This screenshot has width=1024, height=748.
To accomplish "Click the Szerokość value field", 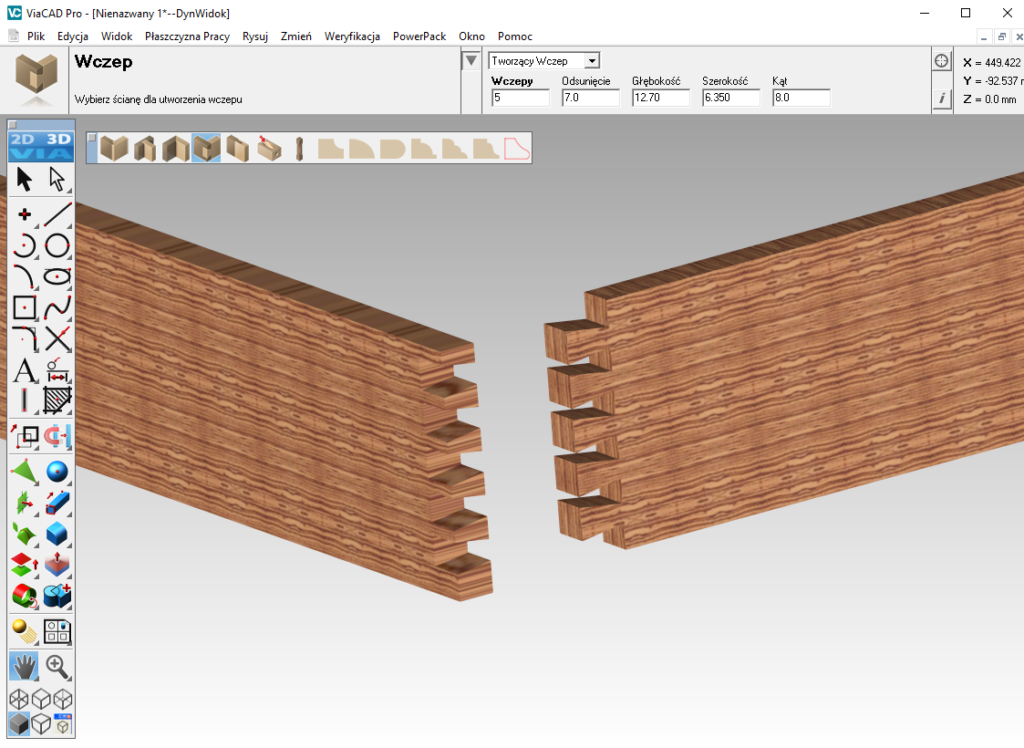I will 731,98.
